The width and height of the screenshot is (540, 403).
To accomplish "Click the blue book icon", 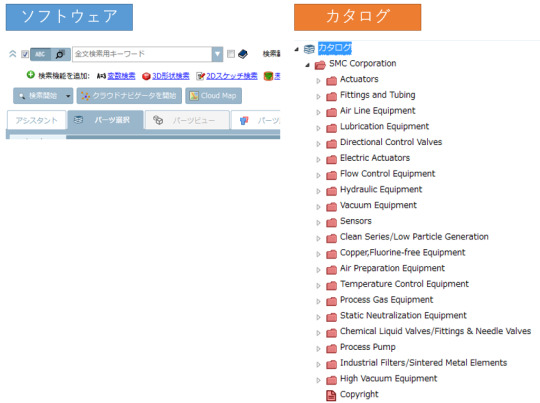I will click(242, 54).
